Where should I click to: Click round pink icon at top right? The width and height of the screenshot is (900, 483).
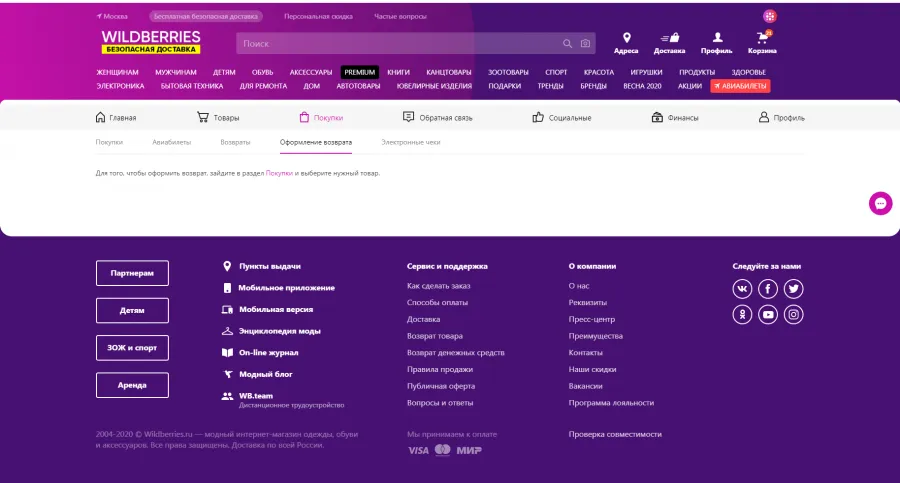pos(770,16)
